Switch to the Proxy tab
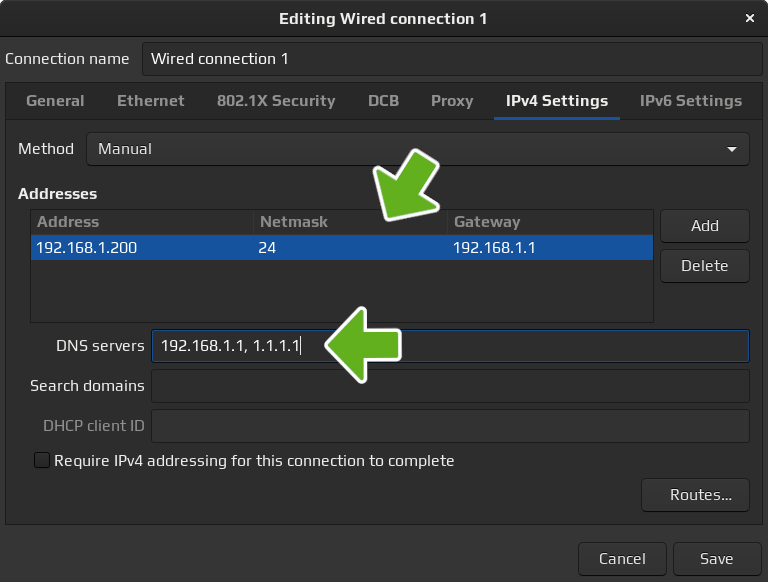The height and width of the screenshot is (582, 768). (x=452, y=101)
